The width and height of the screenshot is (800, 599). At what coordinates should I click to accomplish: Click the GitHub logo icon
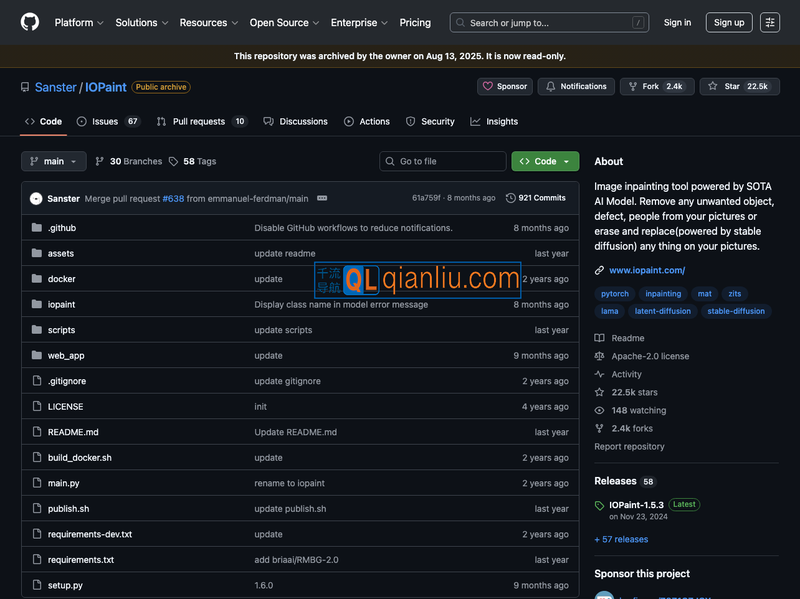[x=30, y=22]
